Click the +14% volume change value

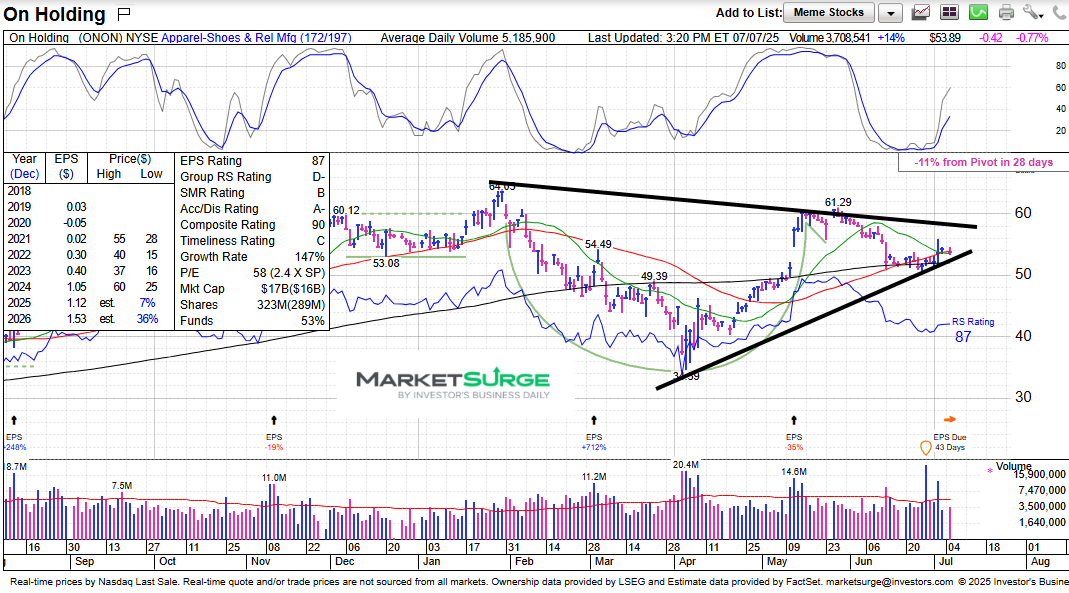click(891, 37)
